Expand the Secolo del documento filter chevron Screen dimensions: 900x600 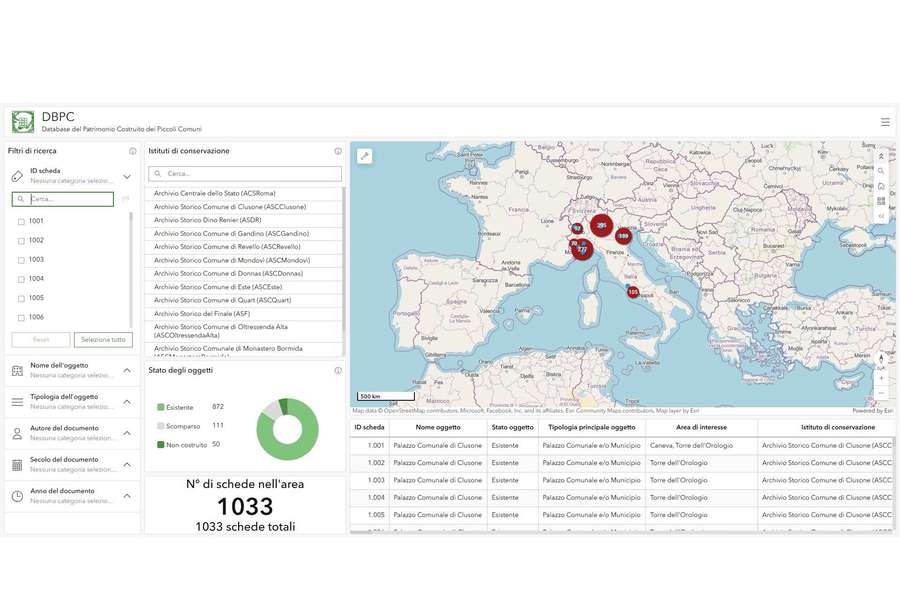click(127, 464)
